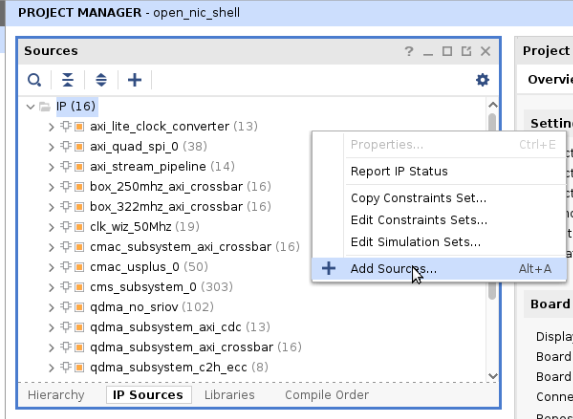
Task: Open Sources panel help question mark
Action: coord(409,51)
